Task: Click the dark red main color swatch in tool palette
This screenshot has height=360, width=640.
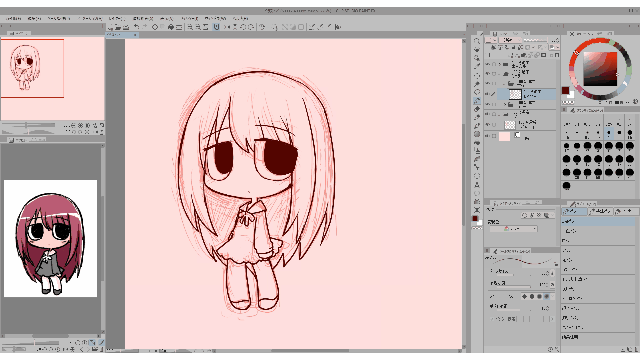Action: (x=475, y=219)
